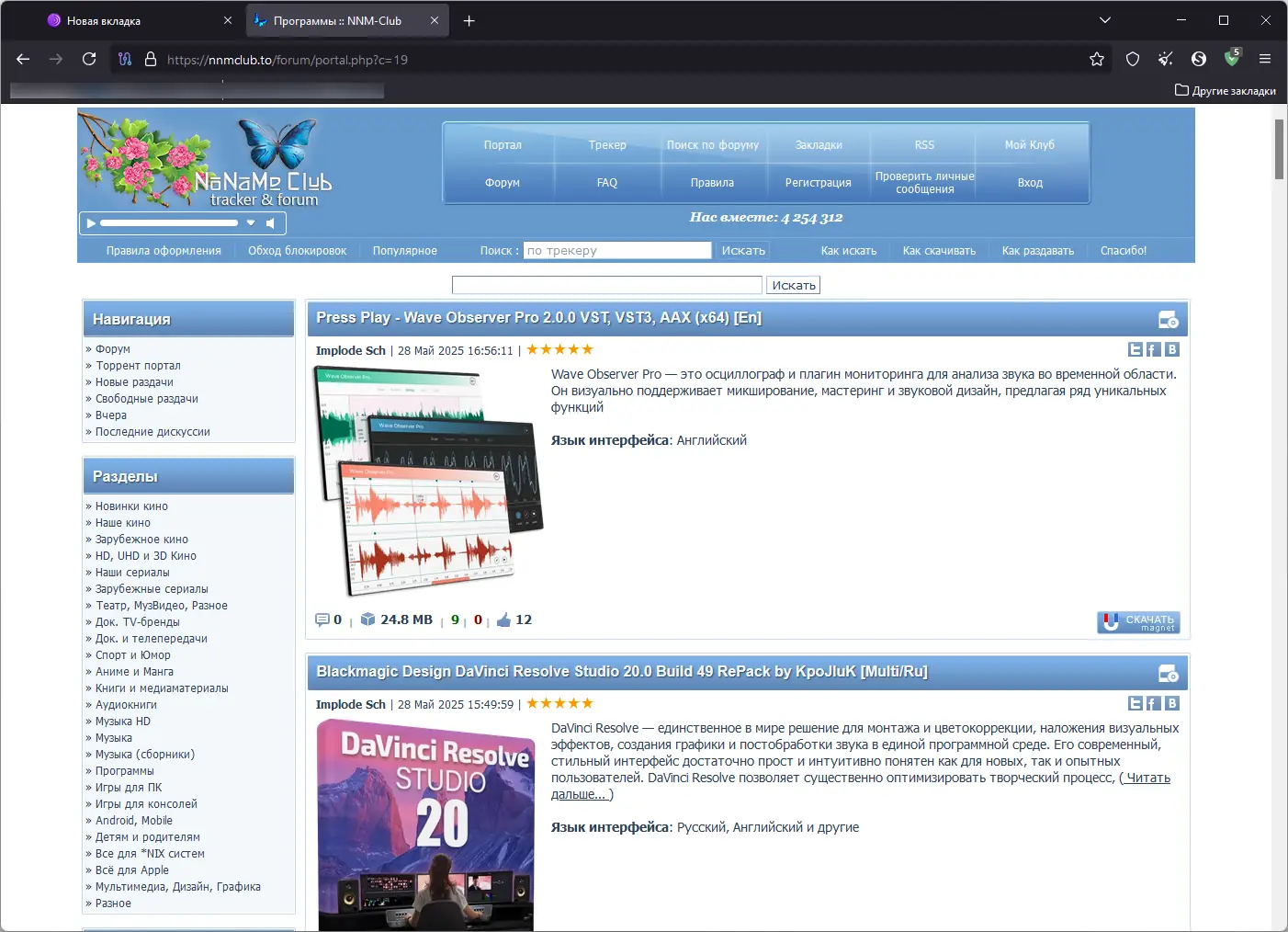Image resolution: width=1288 pixels, height=932 pixels.
Task: Open the Другие закладки bookmarks folder
Action: [x=1226, y=90]
